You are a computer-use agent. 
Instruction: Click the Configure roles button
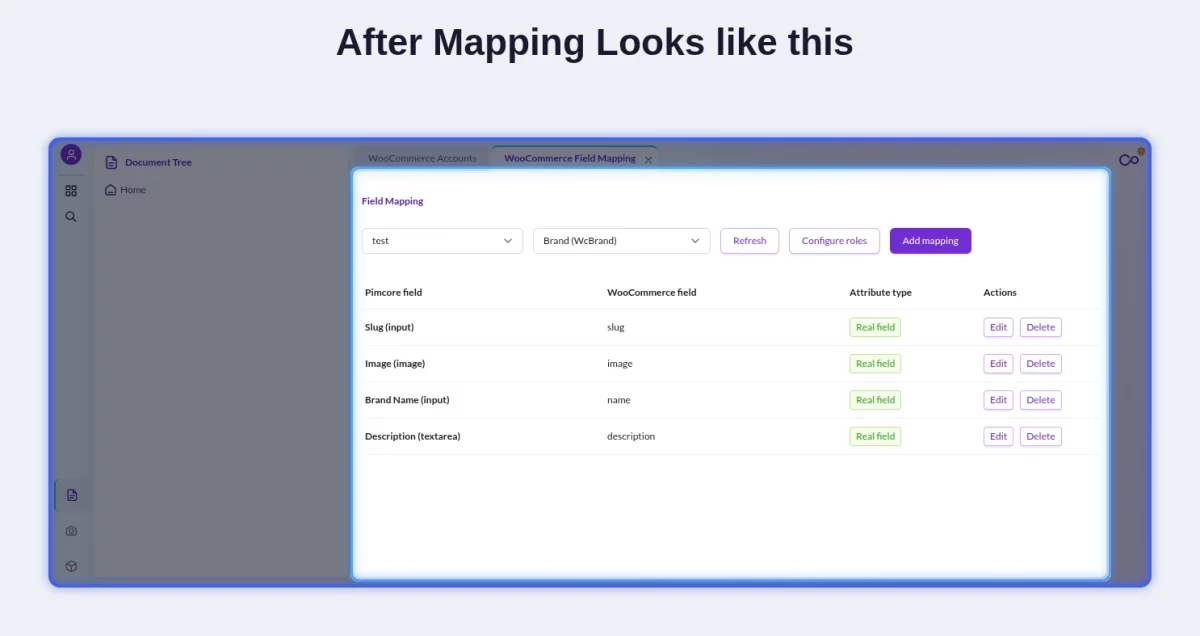[x=835, y=241]
